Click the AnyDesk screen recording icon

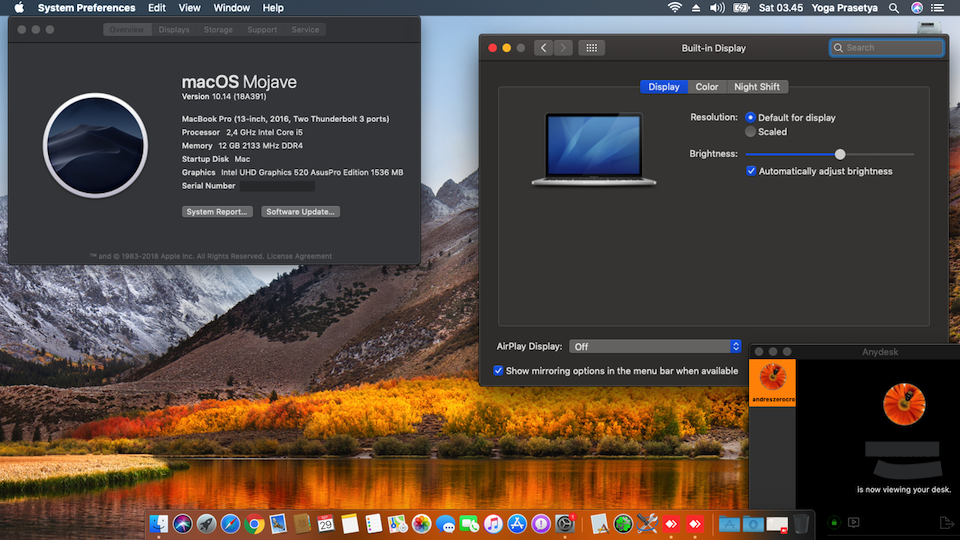(x=854, y=522)
